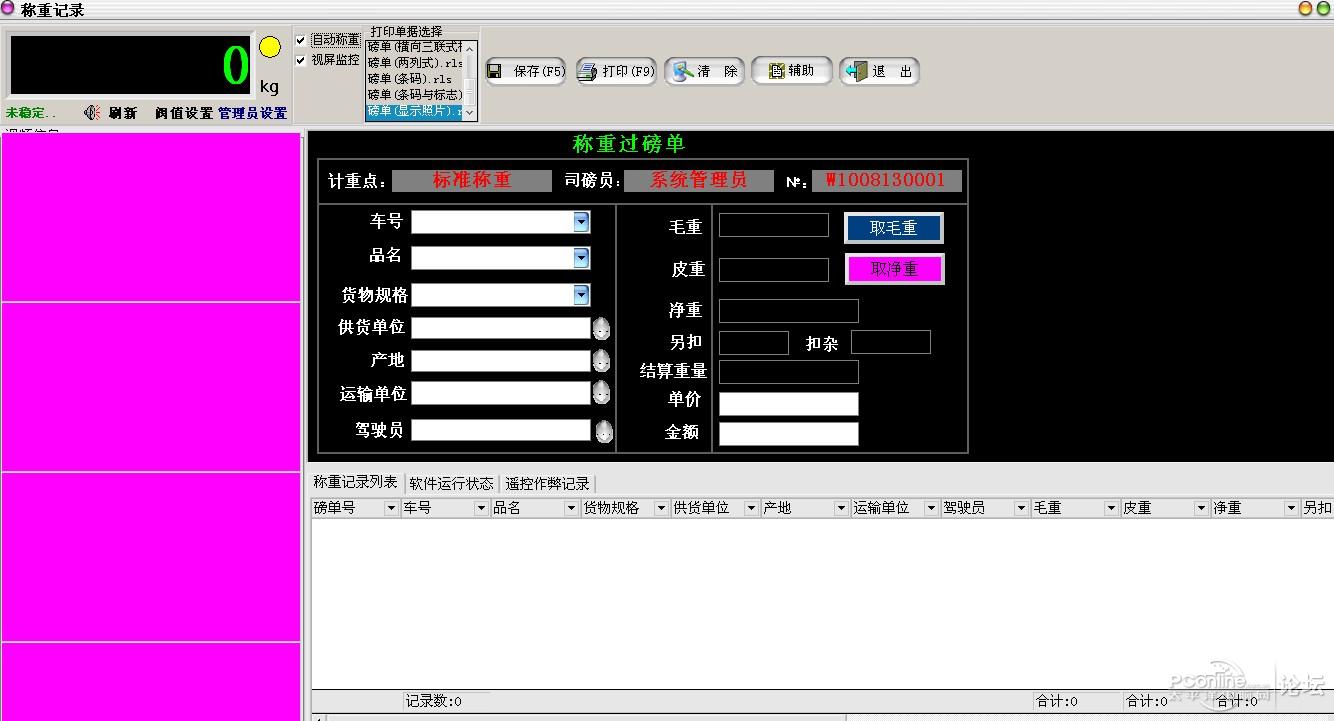The width and height of the screenshot is (1334, 721).
Task: Open filter arrow on 供货单位 column header
Action: point(751,508)
